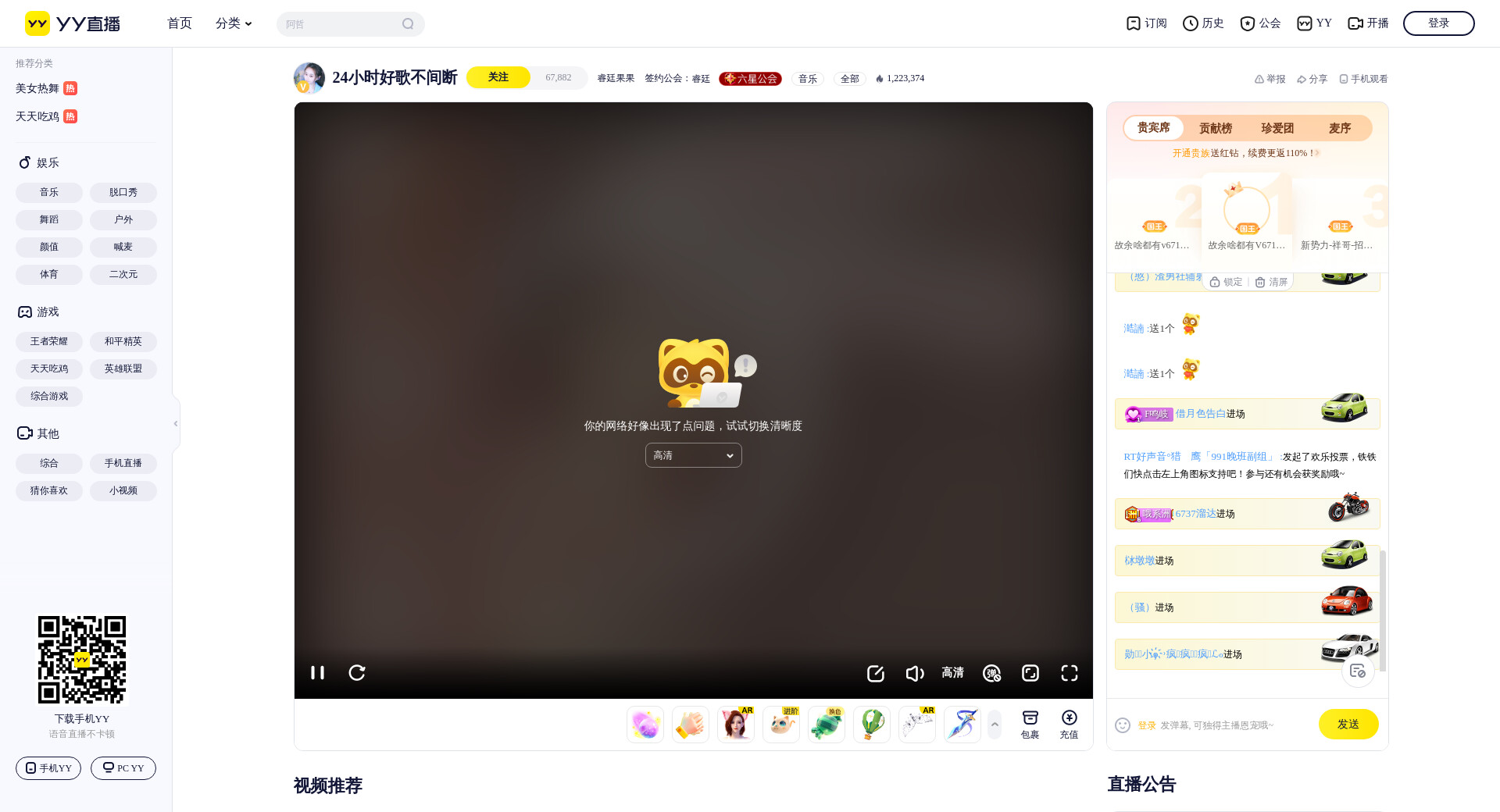This screenshot has height=812, width=1500.
Task: Open 订阅 subscriptions
Action: click(1146, 23)
